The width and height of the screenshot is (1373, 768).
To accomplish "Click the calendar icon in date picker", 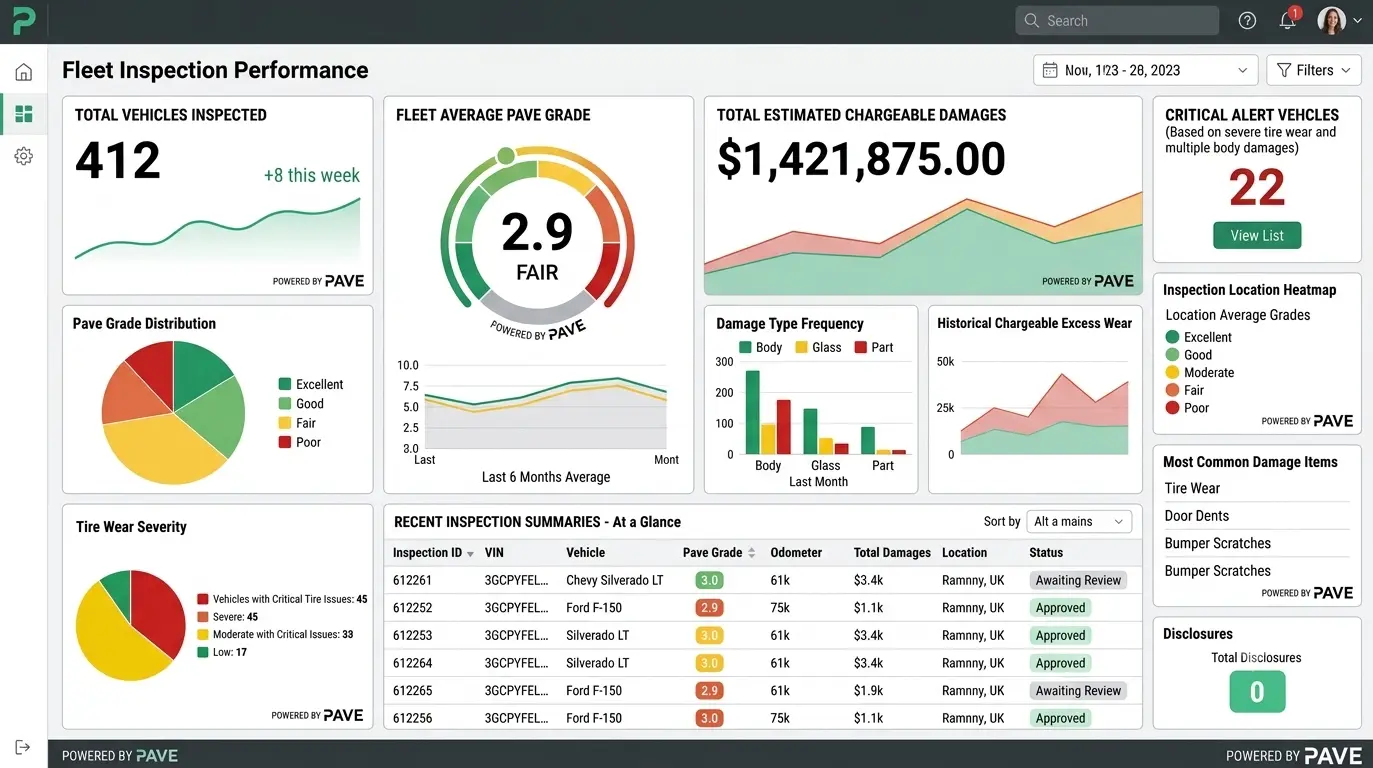I will pyautogui.click(x=1050, y=70).
